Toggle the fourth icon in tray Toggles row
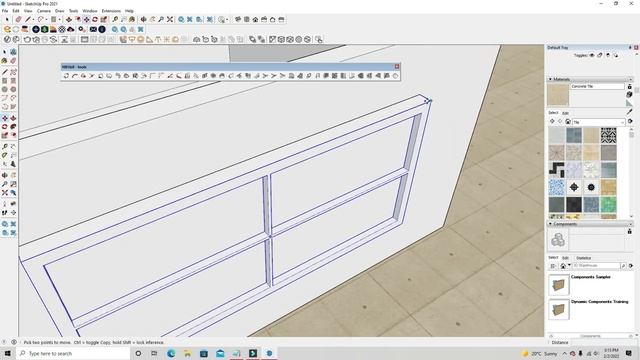 [x=616, y=55]
